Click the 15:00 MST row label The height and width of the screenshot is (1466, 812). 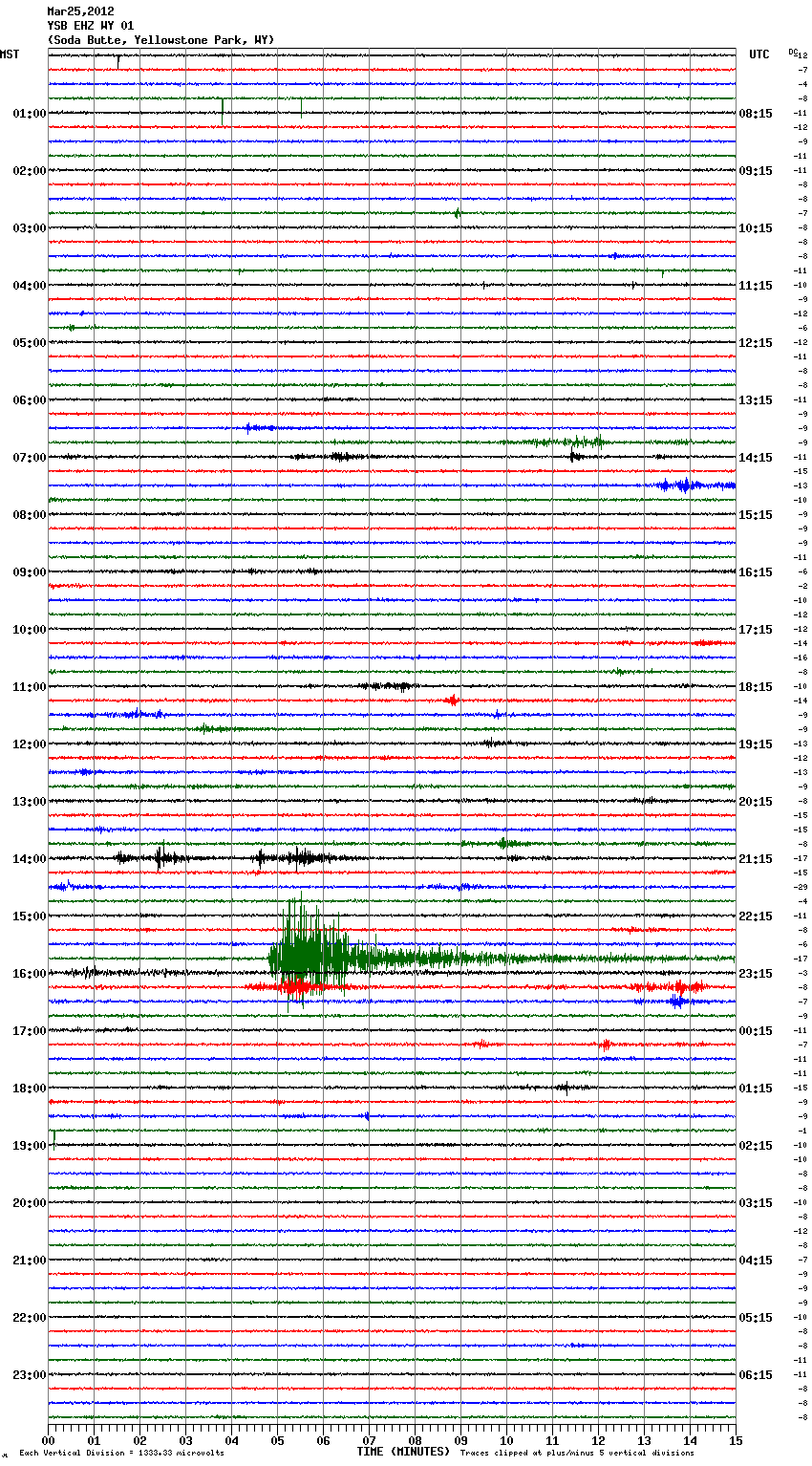pyautogui.click(x=30, y=916)
